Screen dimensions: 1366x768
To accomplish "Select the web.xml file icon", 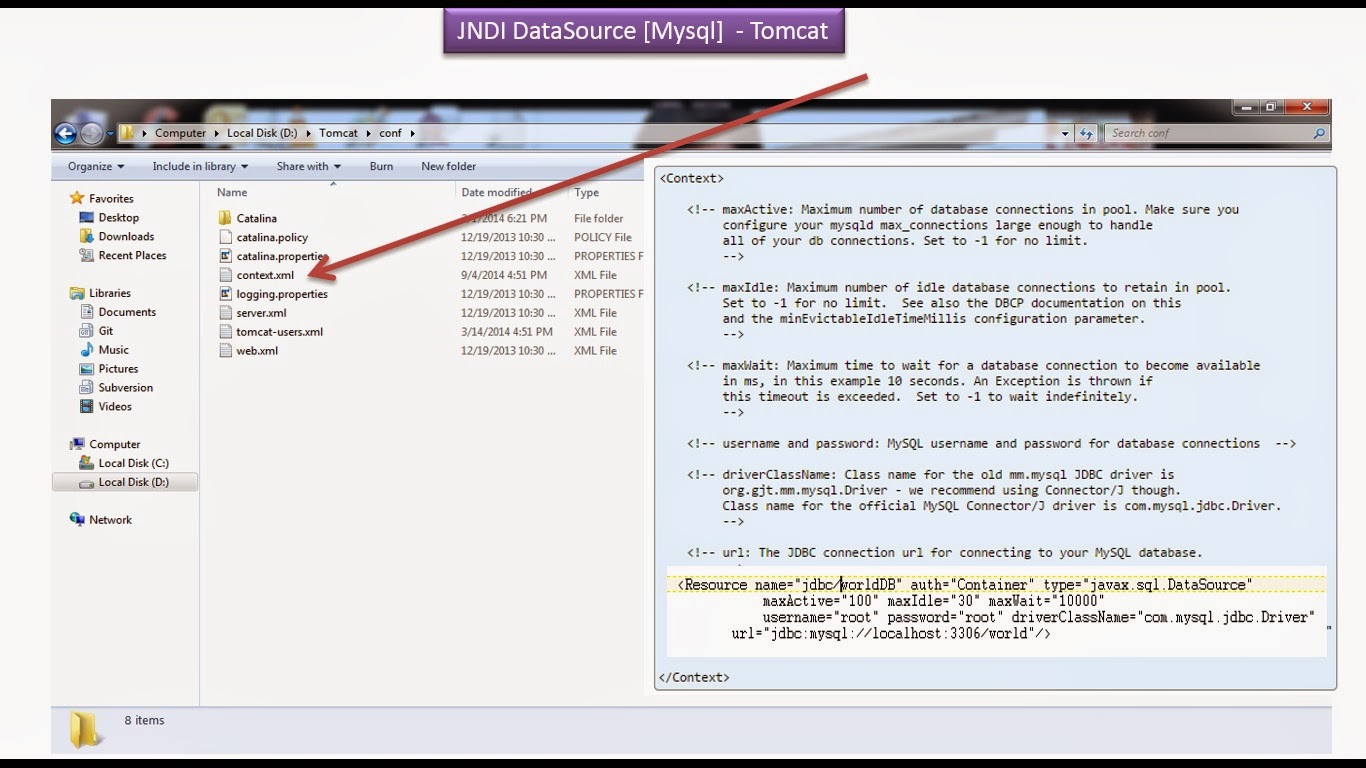I will (225, 351).
